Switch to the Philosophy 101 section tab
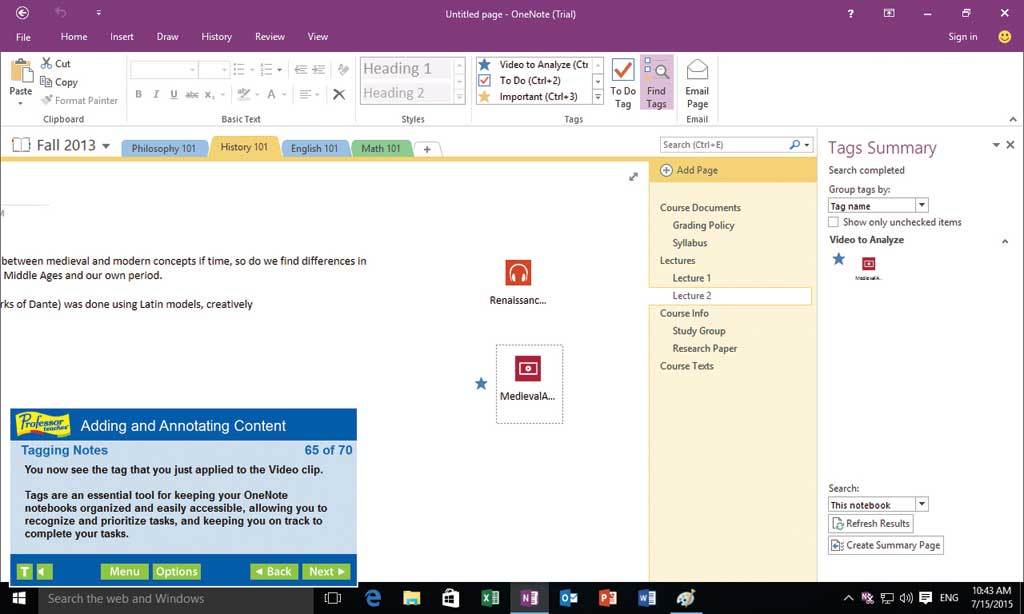 (x=164, y=148)
